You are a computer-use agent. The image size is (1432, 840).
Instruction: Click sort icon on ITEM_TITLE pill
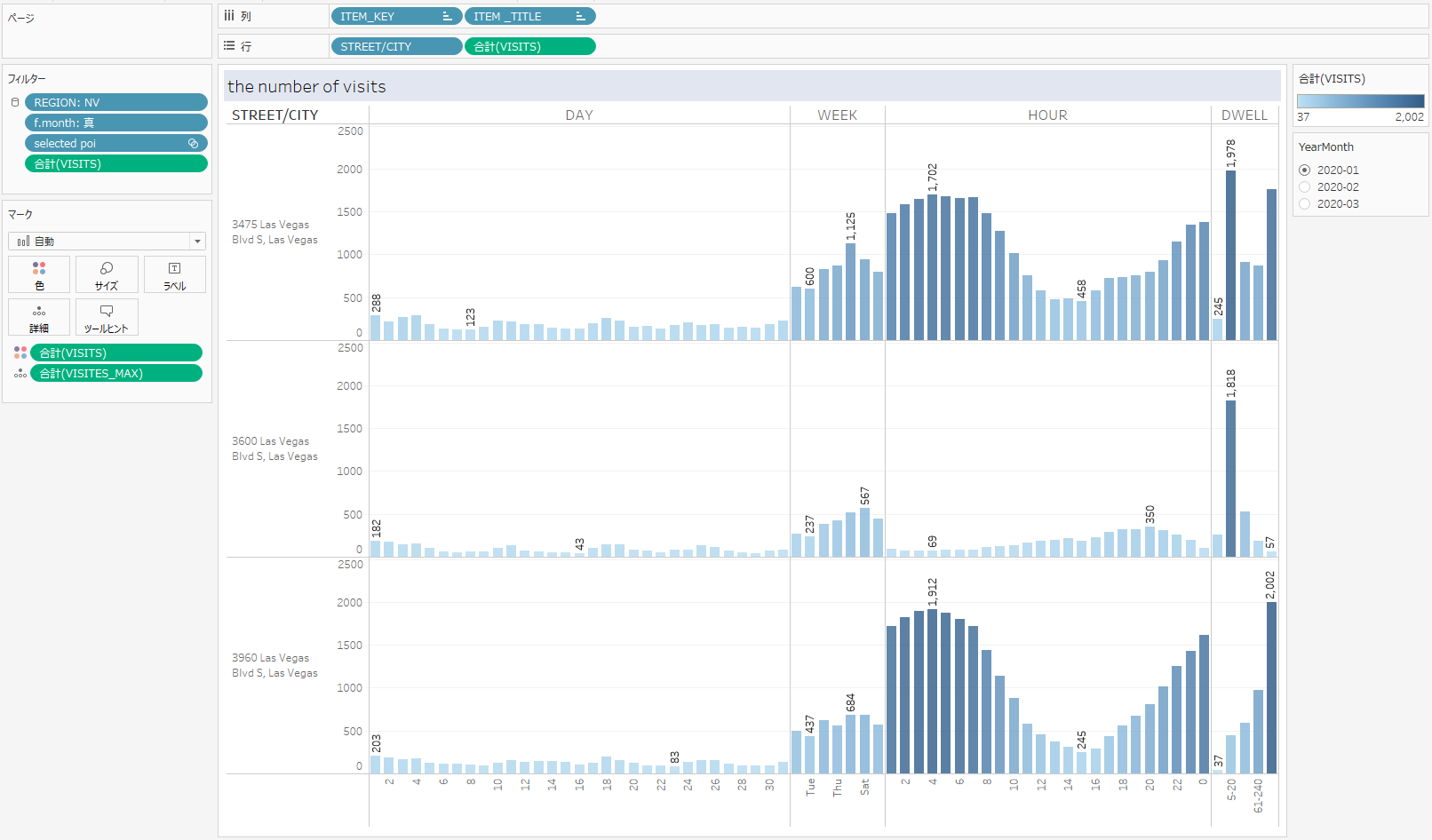coord(580,16)
